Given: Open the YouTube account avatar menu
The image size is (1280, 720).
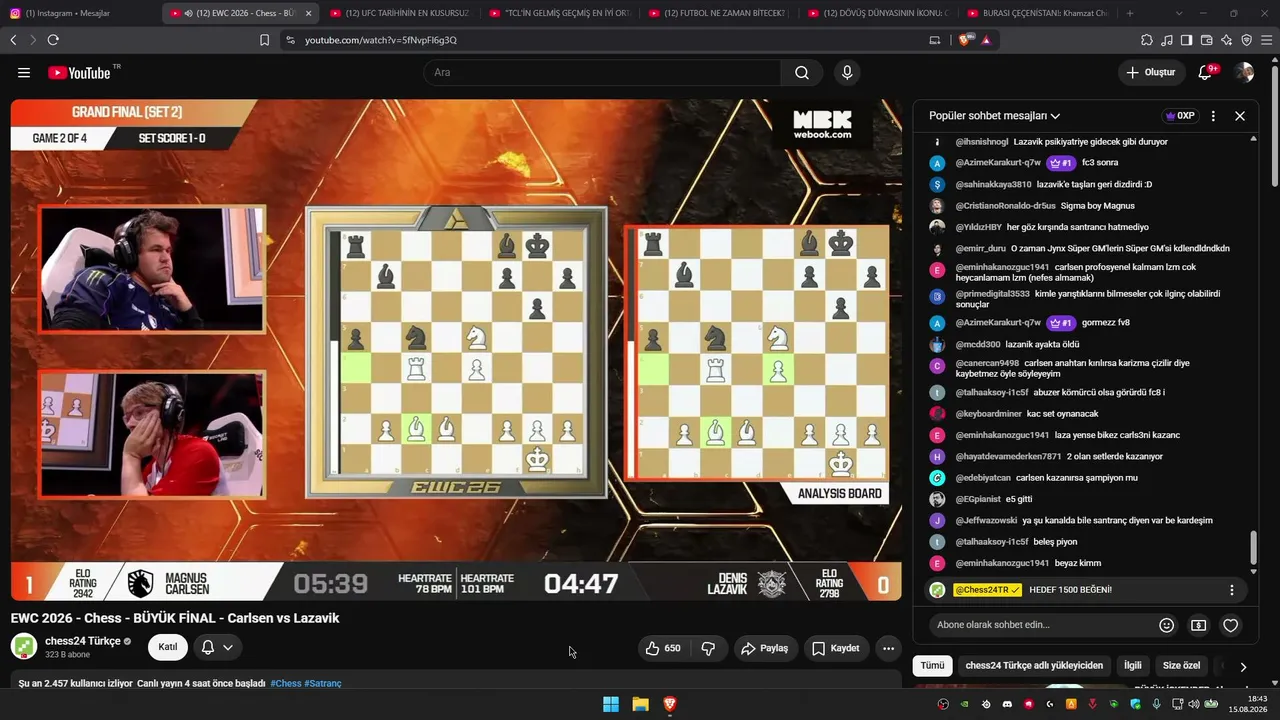Looking at the screenshot, I should point(1244,73).
